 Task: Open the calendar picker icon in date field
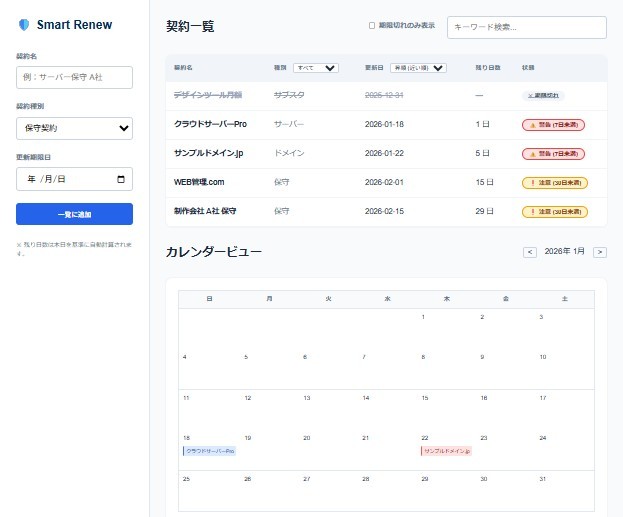point(121,179)
